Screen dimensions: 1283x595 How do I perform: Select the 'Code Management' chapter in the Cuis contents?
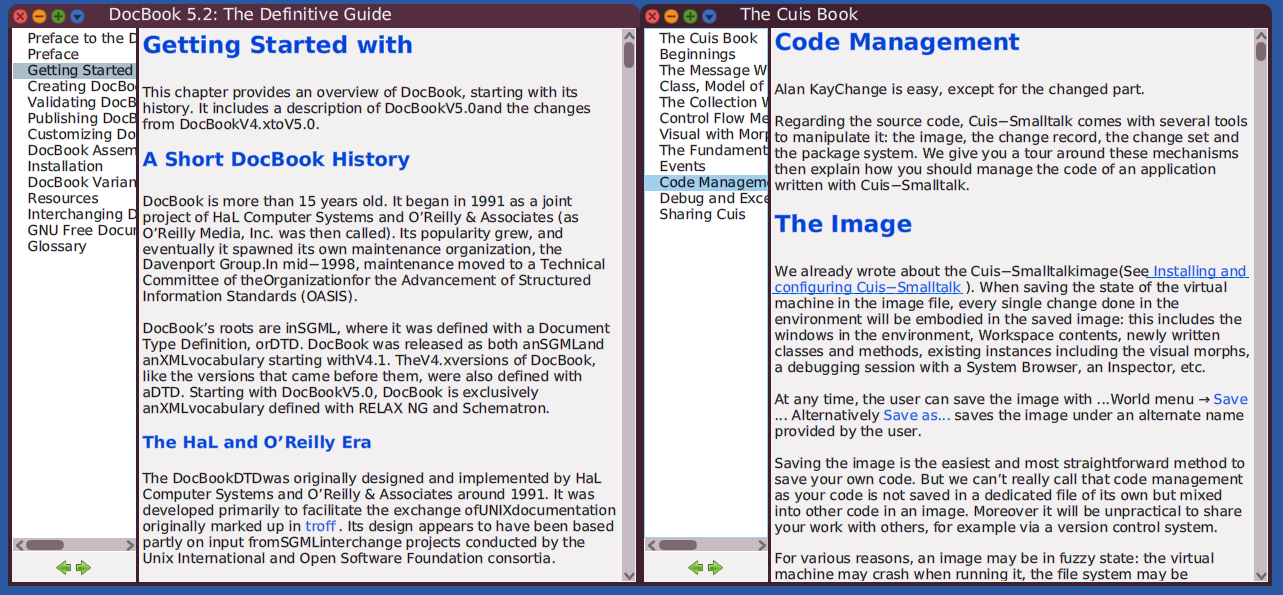[706, 182]
